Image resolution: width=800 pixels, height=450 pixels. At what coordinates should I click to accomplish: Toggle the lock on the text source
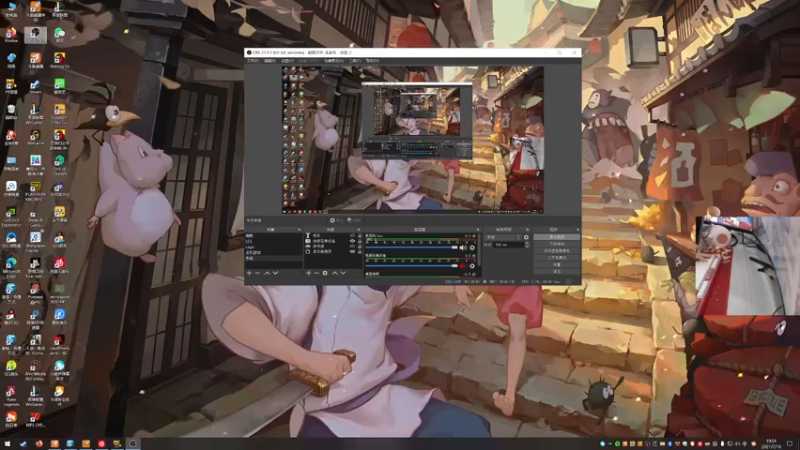[360, 235]
